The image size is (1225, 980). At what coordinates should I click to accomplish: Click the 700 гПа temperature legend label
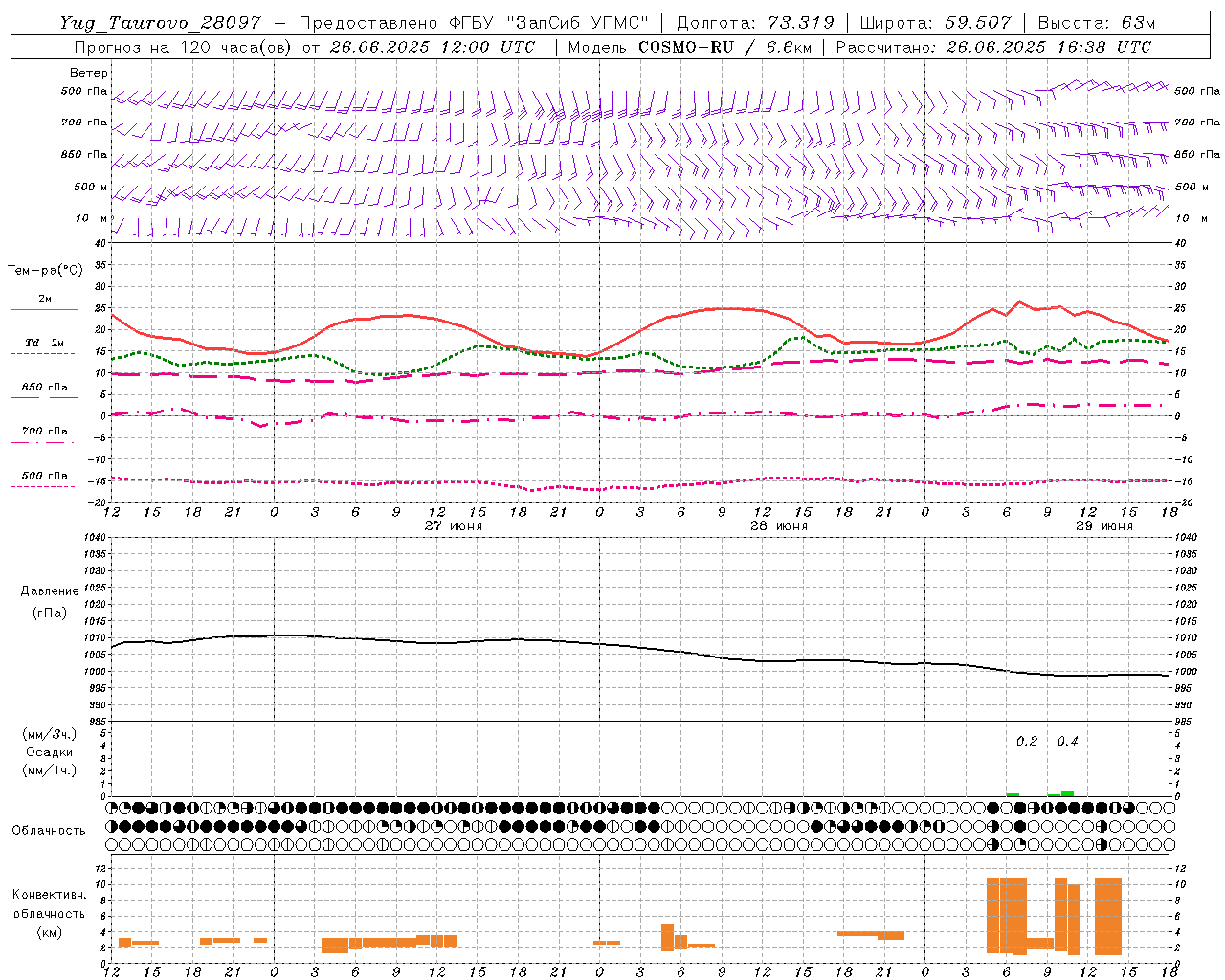tap(44, 432)
